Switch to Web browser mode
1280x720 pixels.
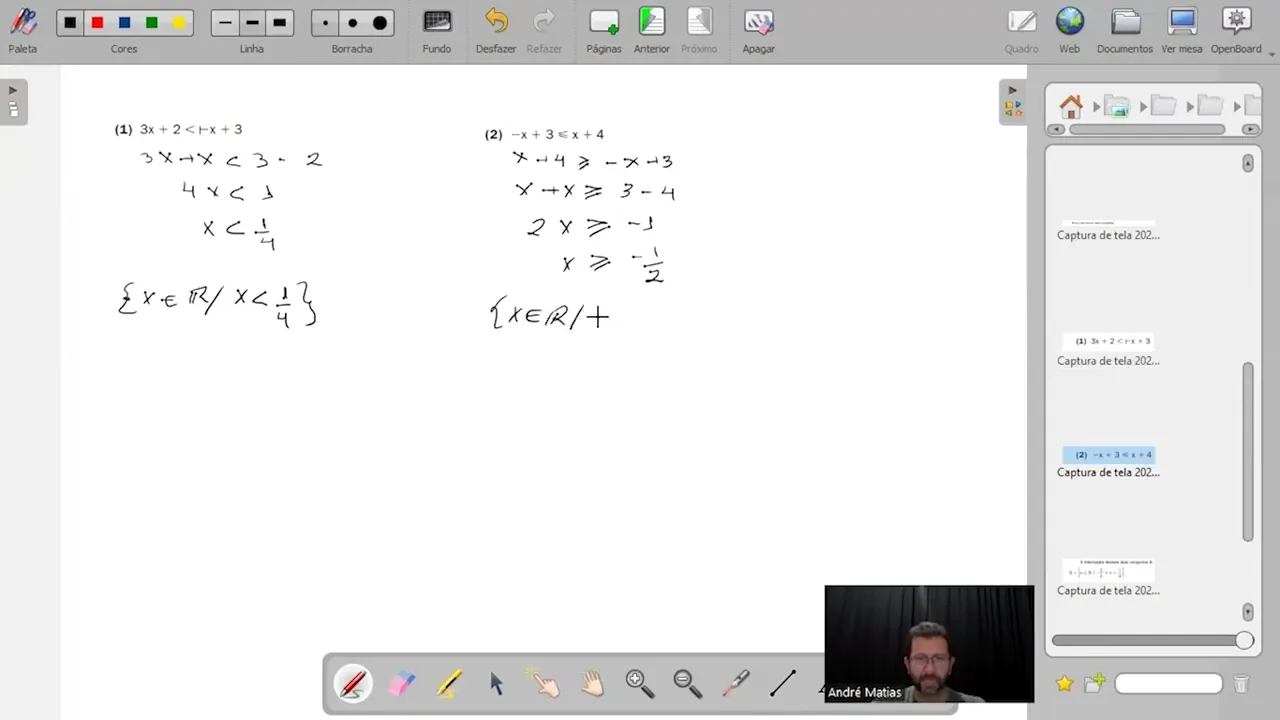[1069, 30]
